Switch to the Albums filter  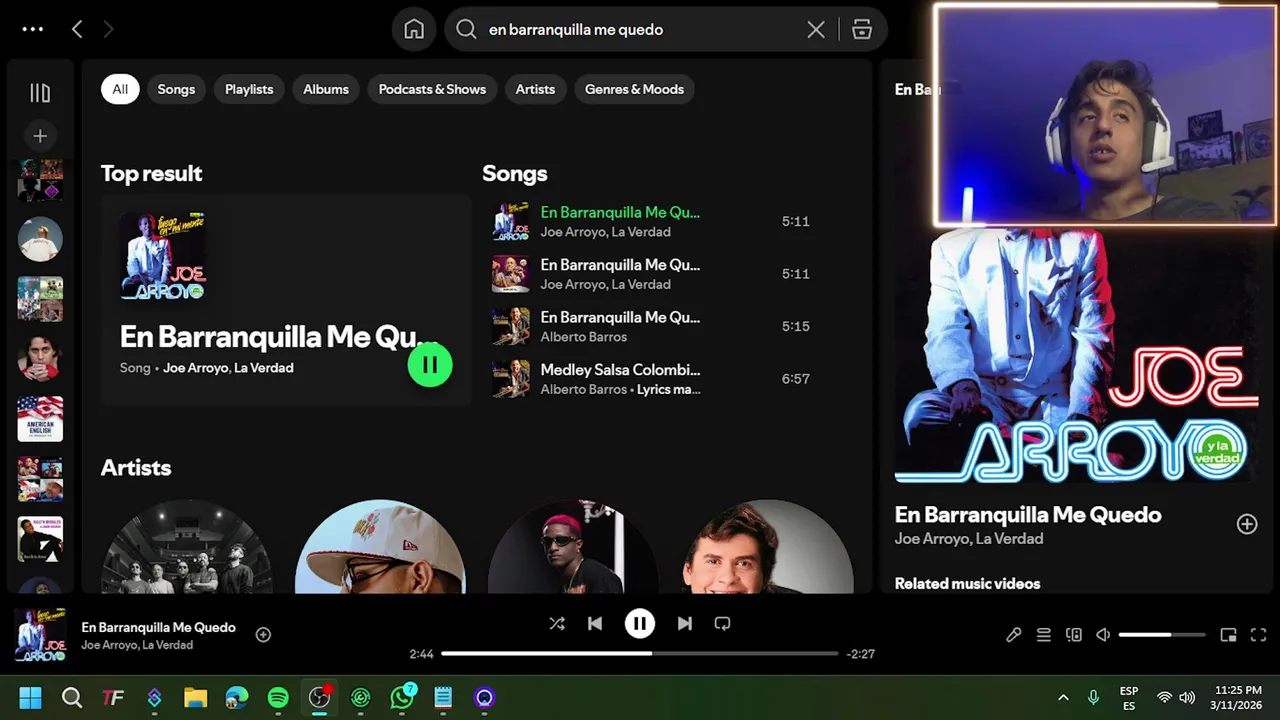pyautogui.click(x=326, y=89)
